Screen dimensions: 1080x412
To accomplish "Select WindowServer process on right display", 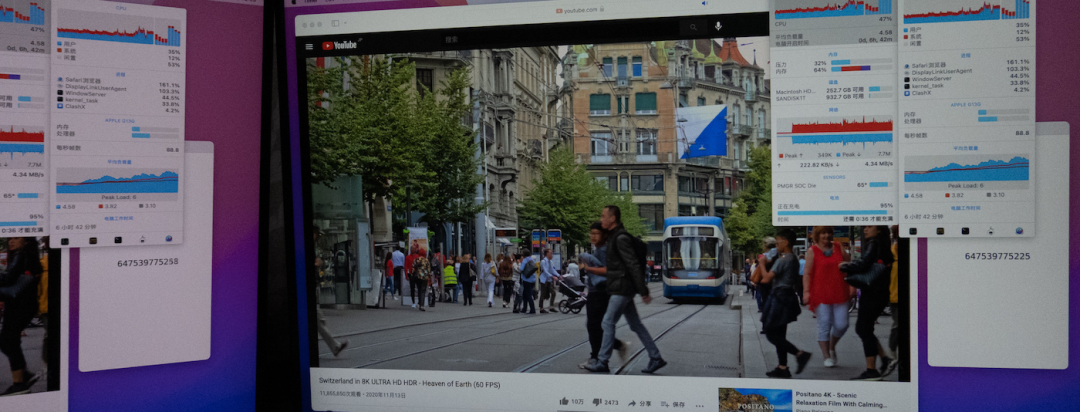I will pos(967,76).
